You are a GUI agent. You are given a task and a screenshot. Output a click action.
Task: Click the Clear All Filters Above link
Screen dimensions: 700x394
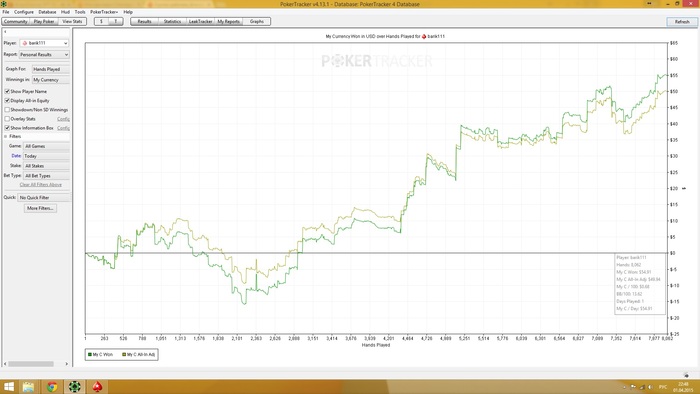pos(41,185)
